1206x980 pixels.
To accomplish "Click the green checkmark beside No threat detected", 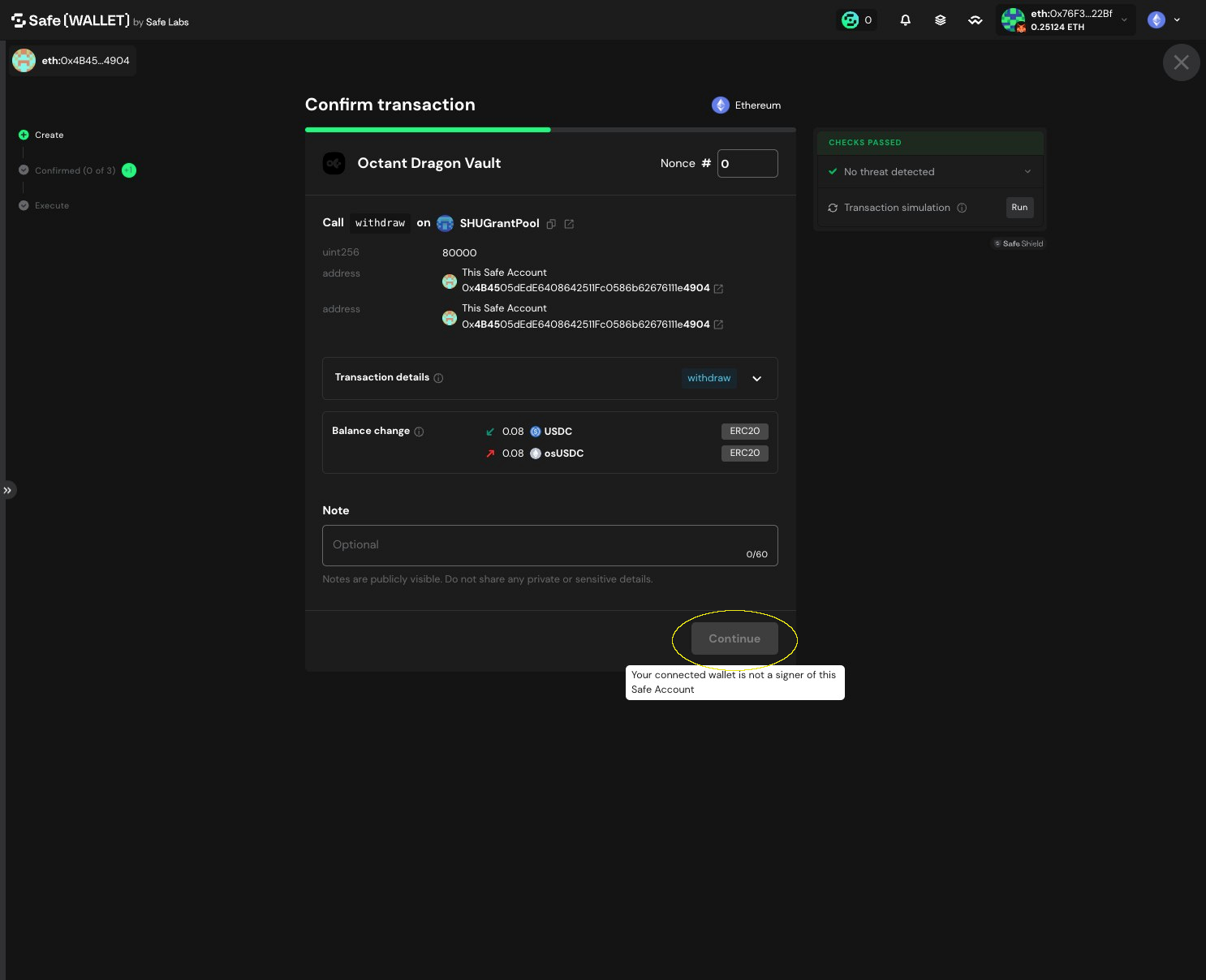I will 833,171.
